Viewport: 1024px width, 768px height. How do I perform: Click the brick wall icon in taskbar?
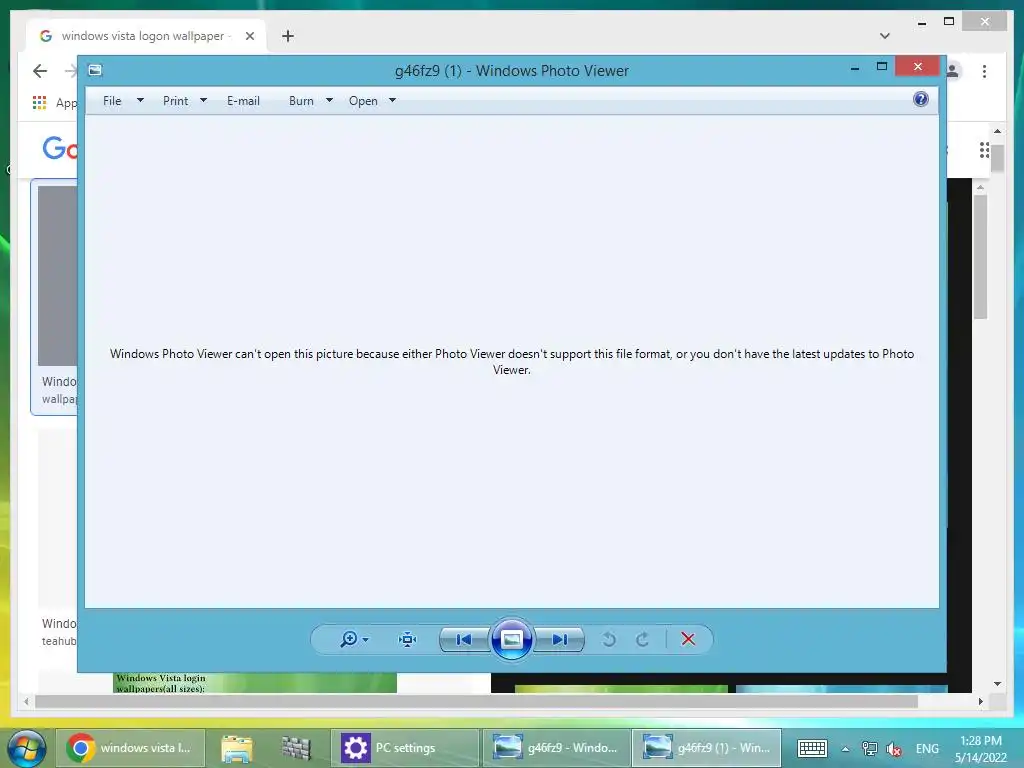pos(296,748)
